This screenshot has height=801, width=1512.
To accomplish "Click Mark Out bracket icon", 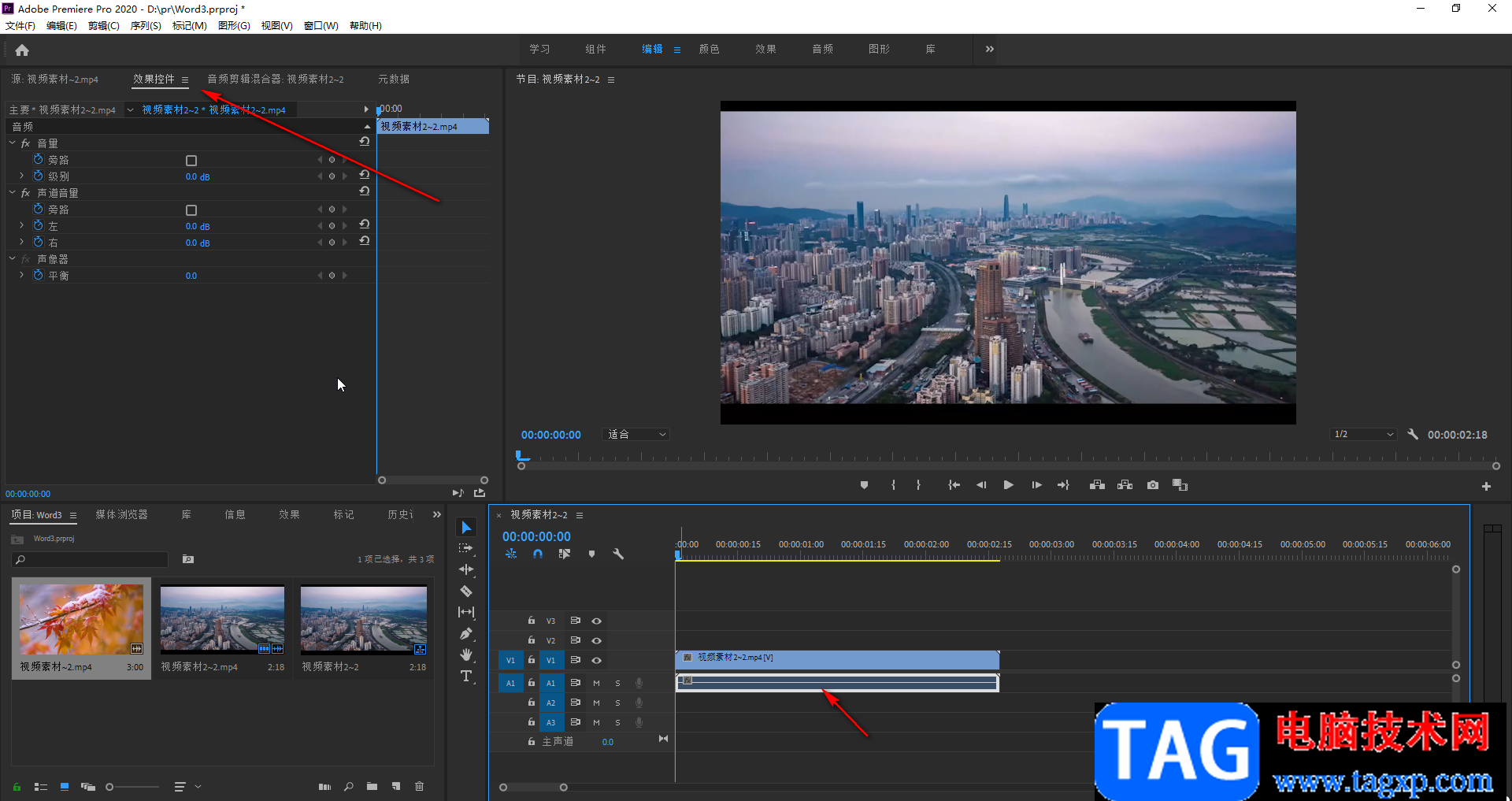I will point(918,485).
